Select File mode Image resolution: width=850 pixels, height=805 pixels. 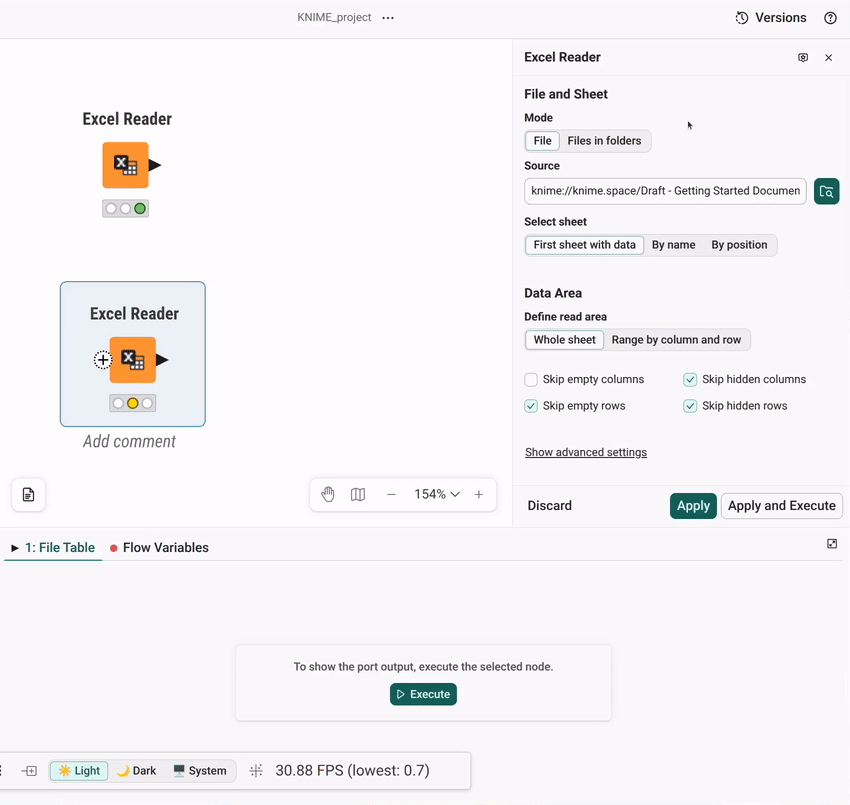(x=542, y=141)
